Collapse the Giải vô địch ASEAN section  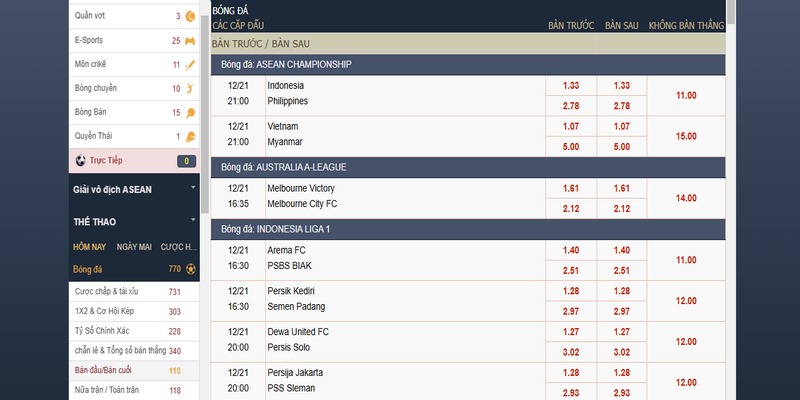[x=192, y=188]
